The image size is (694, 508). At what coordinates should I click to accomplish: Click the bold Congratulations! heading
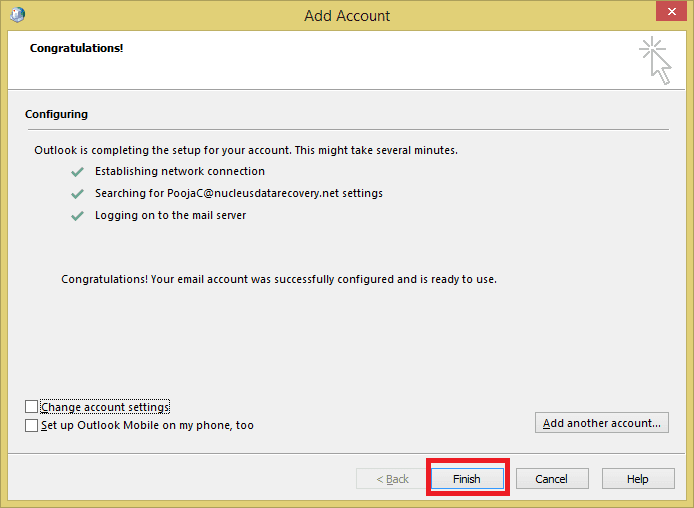(77, 48)
